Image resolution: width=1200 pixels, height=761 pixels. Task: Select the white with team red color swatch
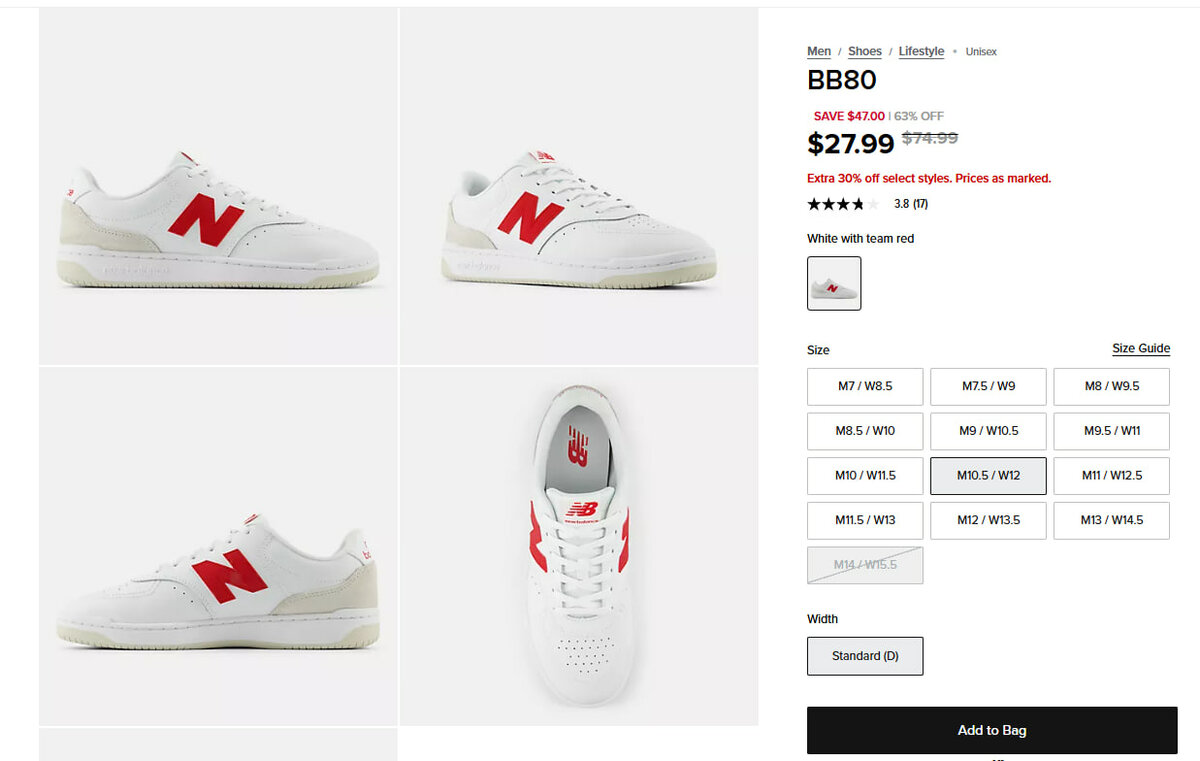click(834, 283)
